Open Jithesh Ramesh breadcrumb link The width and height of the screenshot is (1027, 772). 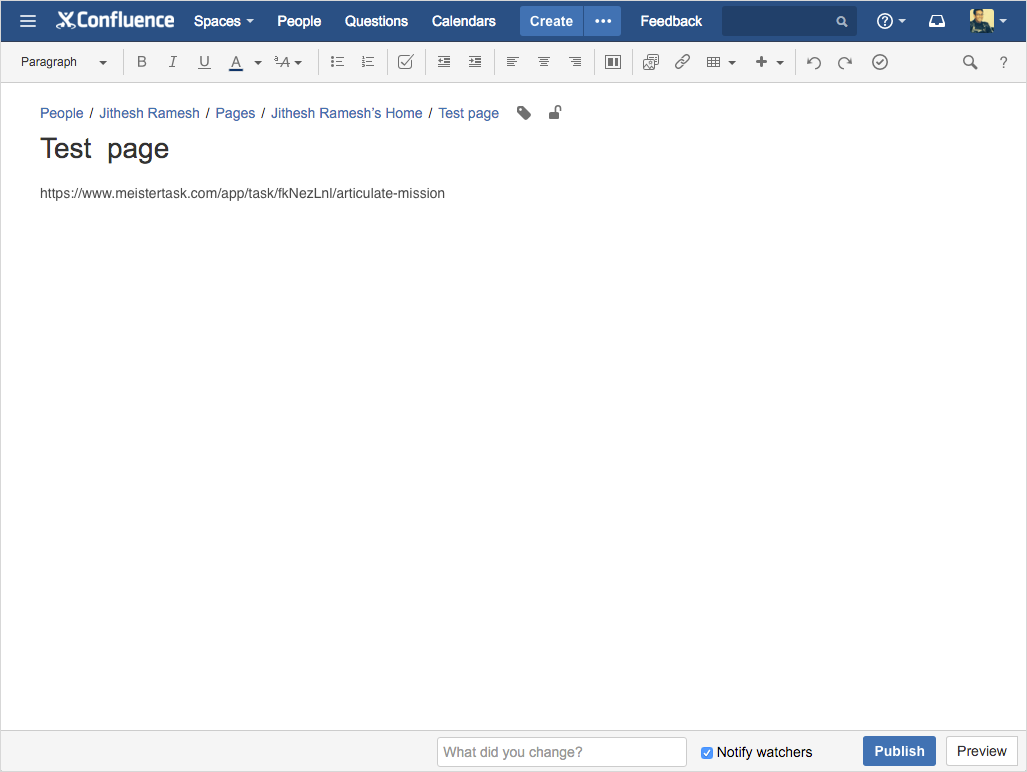coord(149,113)
